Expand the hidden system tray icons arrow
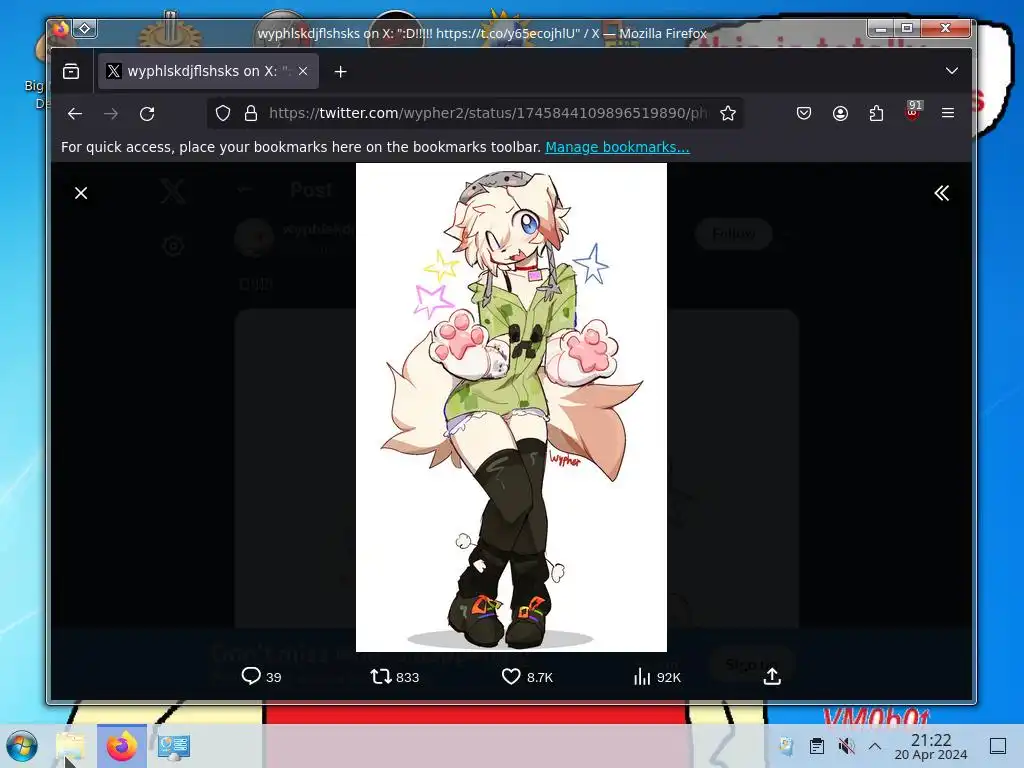The image size is (1024, 768). pyautogui.click(x=875, y=746)
